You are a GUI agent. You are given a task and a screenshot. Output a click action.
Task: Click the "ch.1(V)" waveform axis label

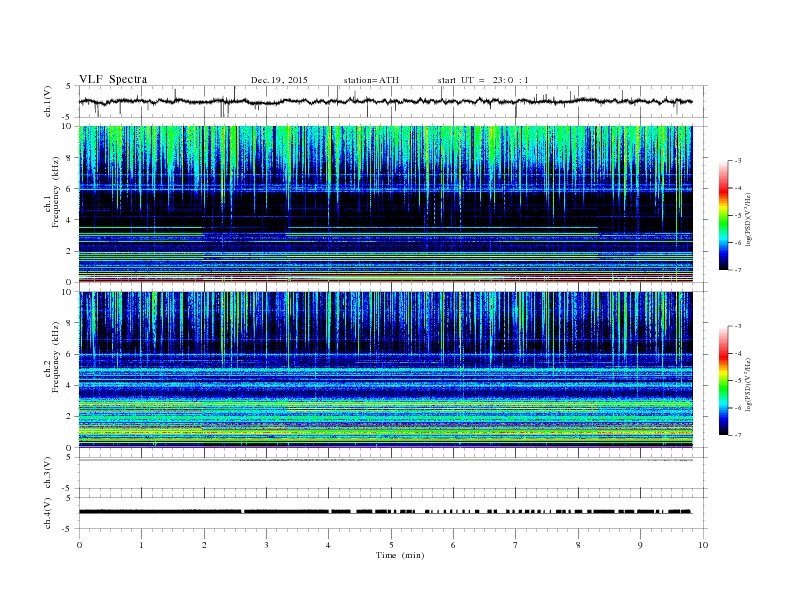click(x=48, y=101)
